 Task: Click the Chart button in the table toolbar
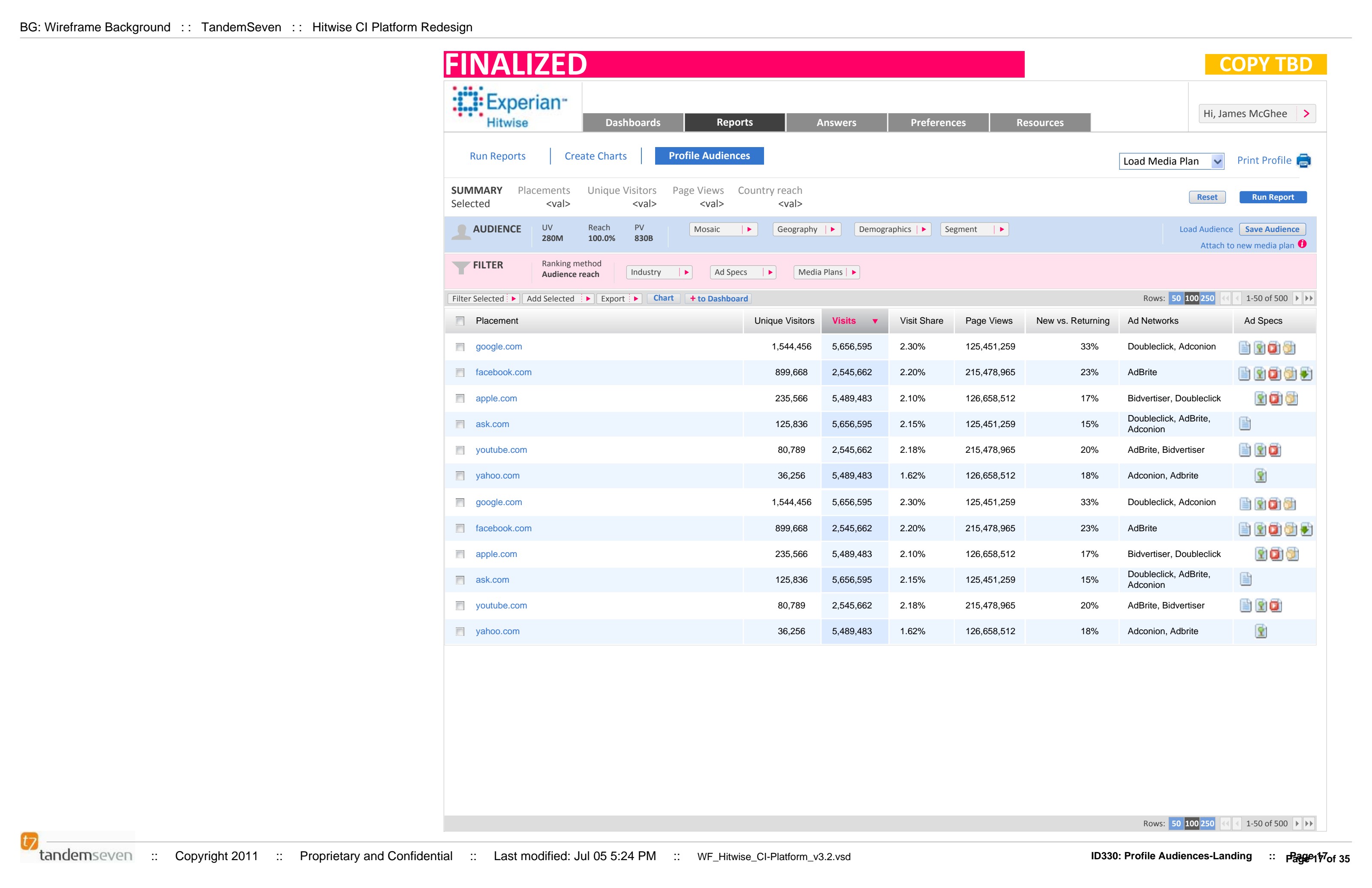coord(664,299)
